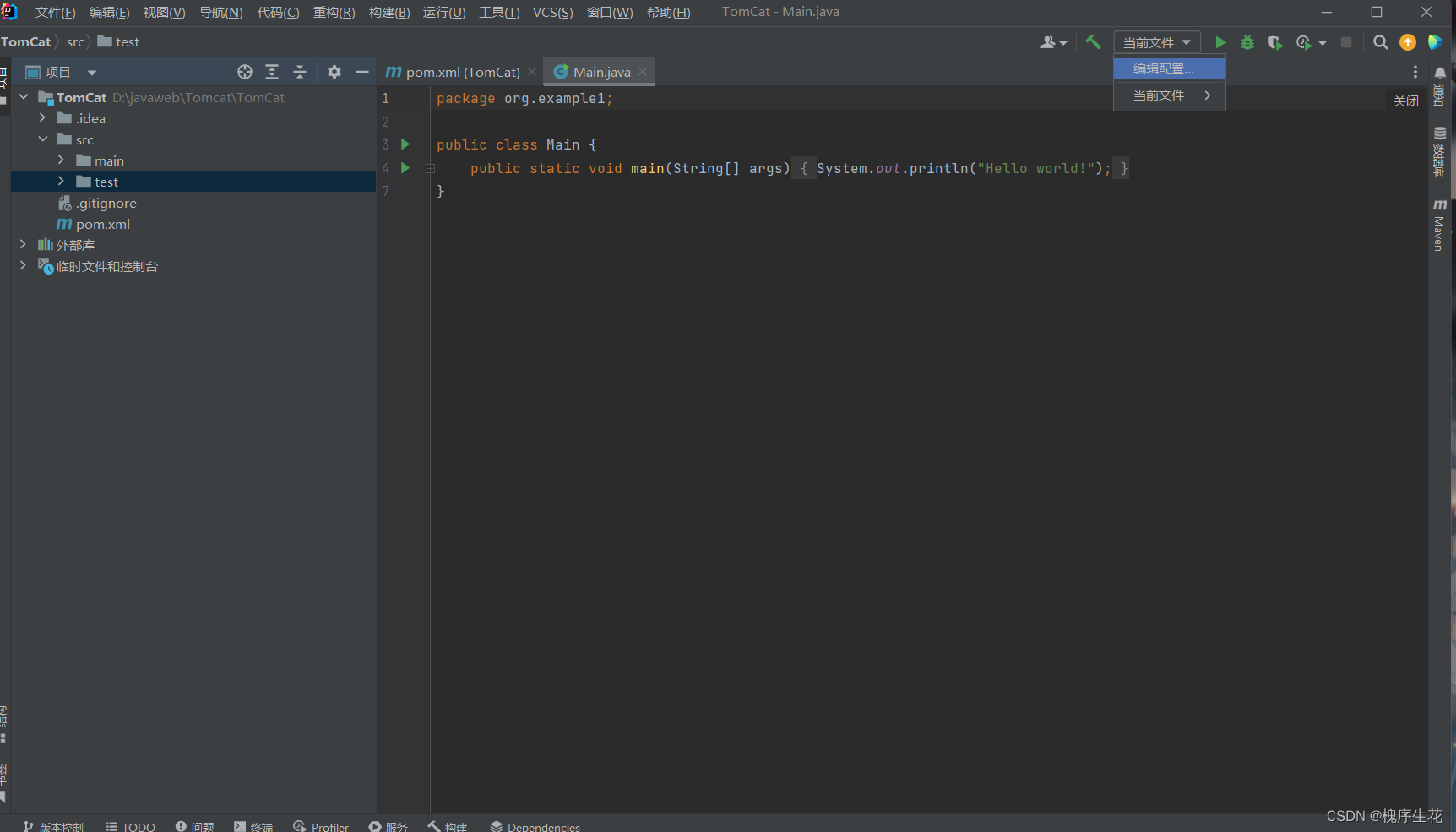Open the VCS menu
The height and width of the screenshot is (832, 1456).
[x=552, y=12]
